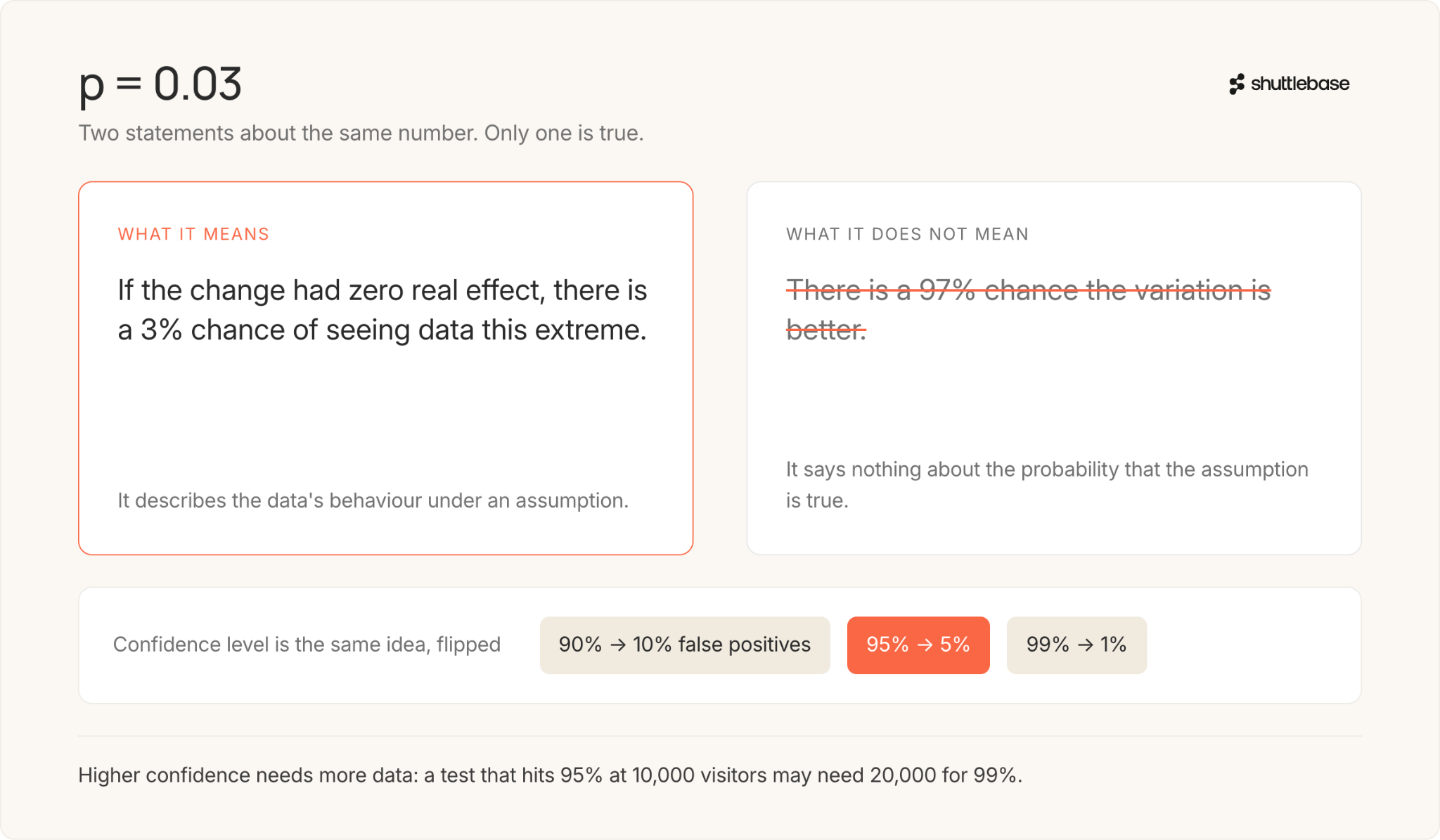Click the orange-outlined WHAT IT MEANS card
Image resolution: width=1440 pixels, height=840 pixels.
point(385,368)
